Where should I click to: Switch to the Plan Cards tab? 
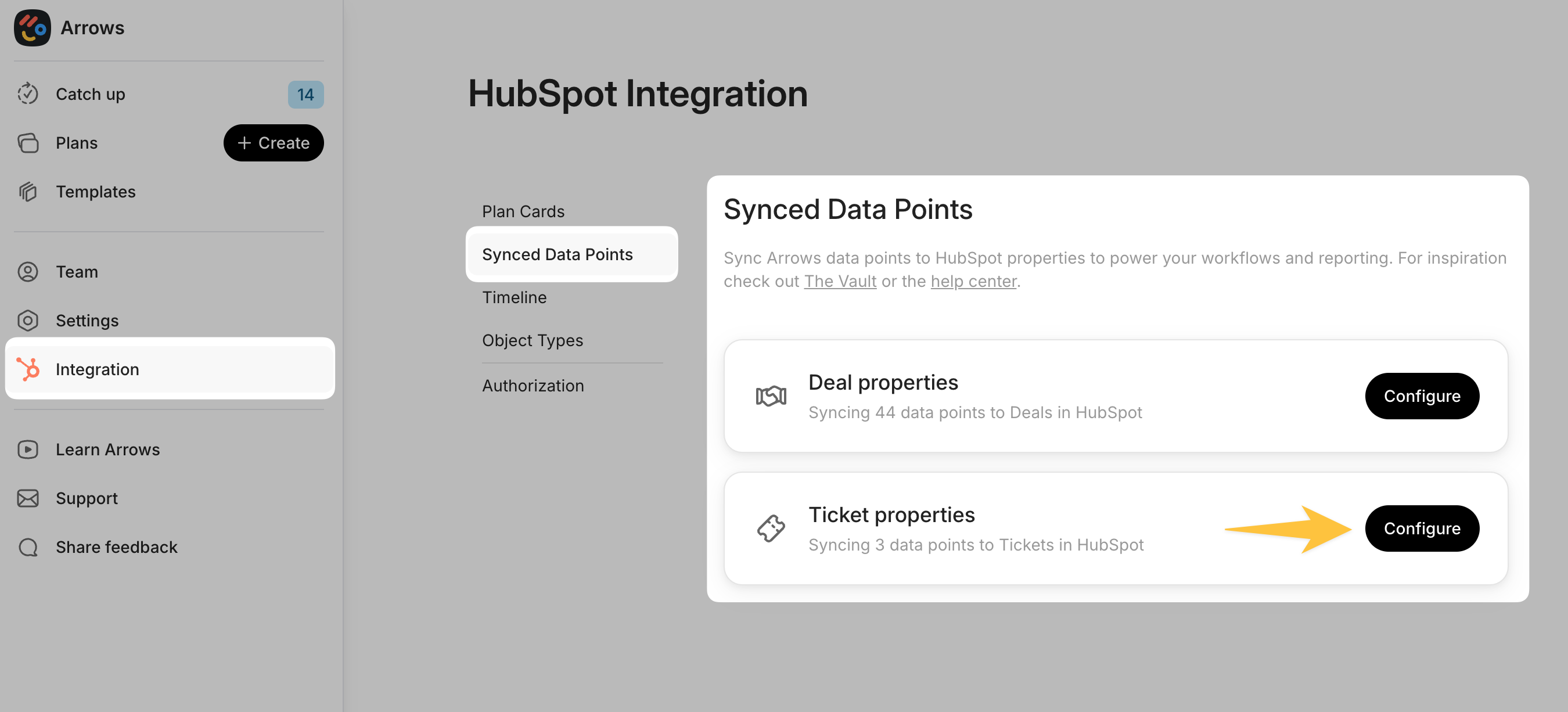tap(523, 211)
